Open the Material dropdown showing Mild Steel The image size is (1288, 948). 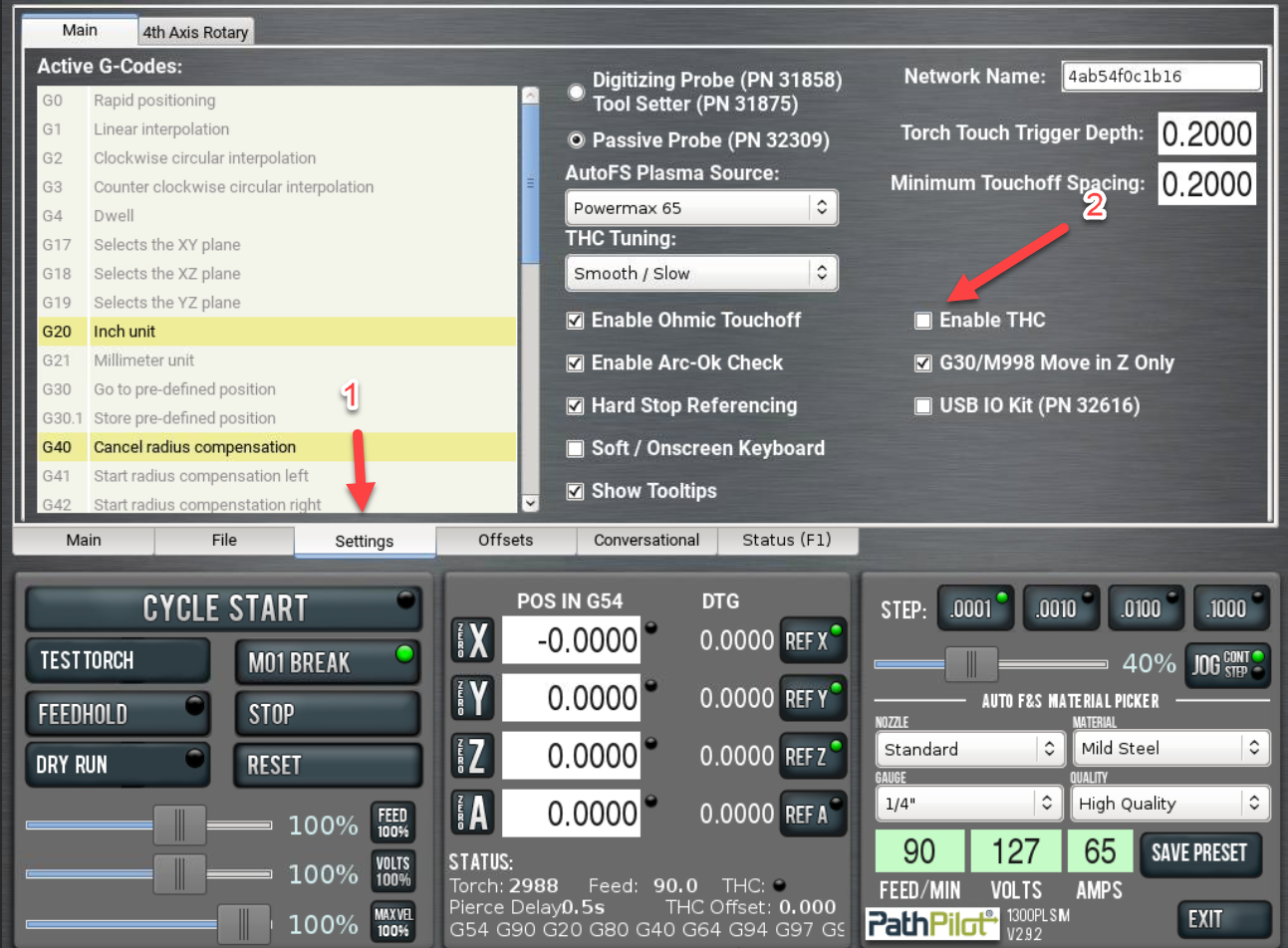[x=1169, y=748]
